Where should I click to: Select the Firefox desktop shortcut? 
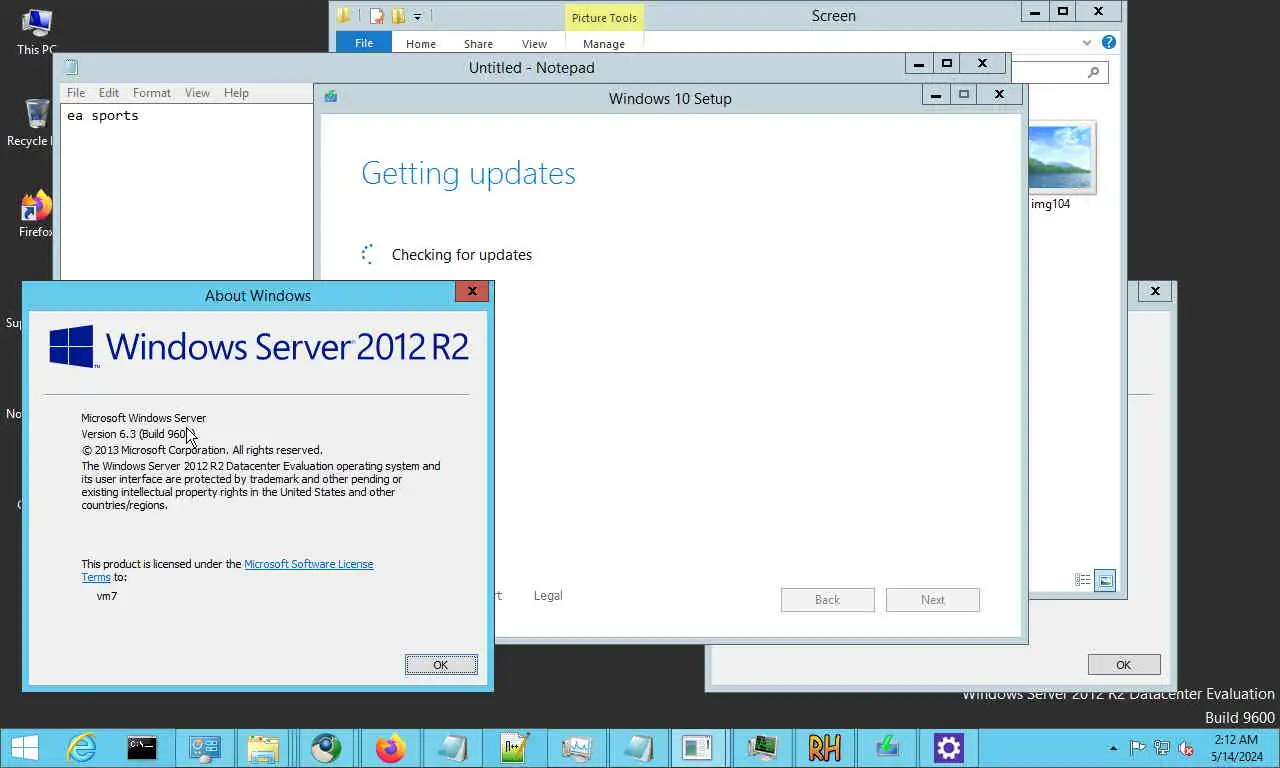(x=36, y=214)
